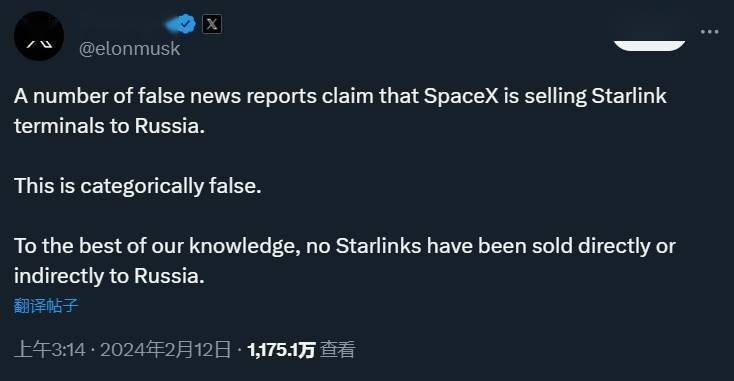Click the word Starlinks in last paragraph
Screen dimensions: 734x381
click(378, 246)
